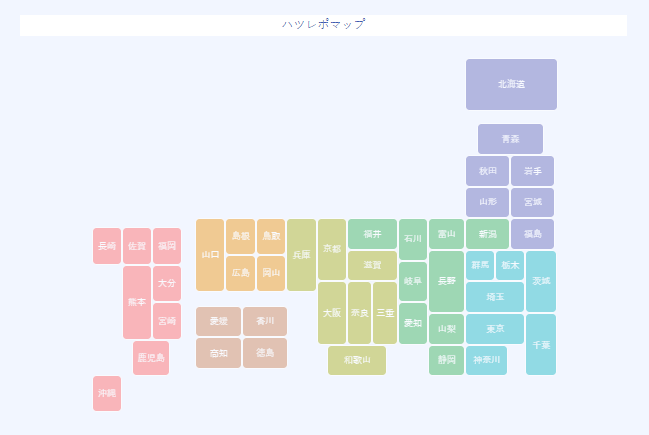
Task: Select the 高知 prefecture tile
Action: (x=218, y=353)
